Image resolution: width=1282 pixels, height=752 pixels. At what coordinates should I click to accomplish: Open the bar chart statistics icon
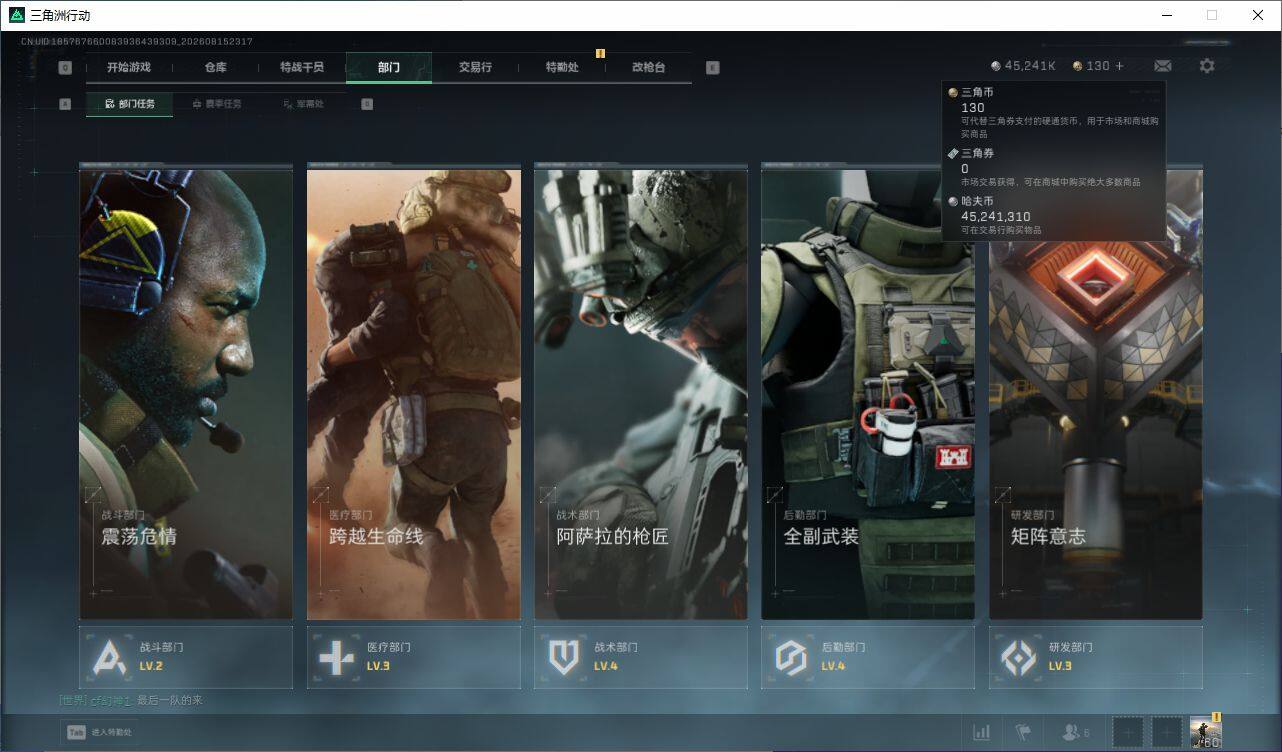pyautogui.click(x=981, y=733)
